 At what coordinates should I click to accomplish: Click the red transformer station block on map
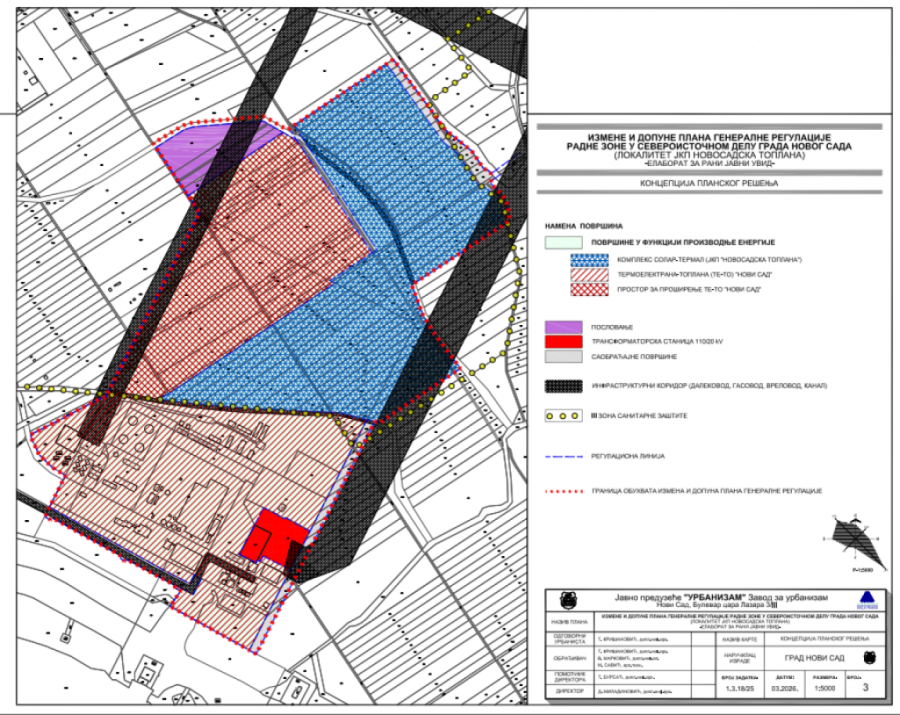(274, 539)
